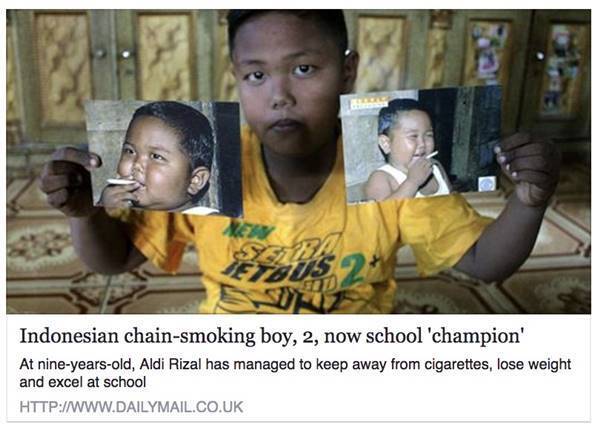Click the green number 2 on the yellow shirt
Viewport: 600px width, 424px height.
pos(352,270)
